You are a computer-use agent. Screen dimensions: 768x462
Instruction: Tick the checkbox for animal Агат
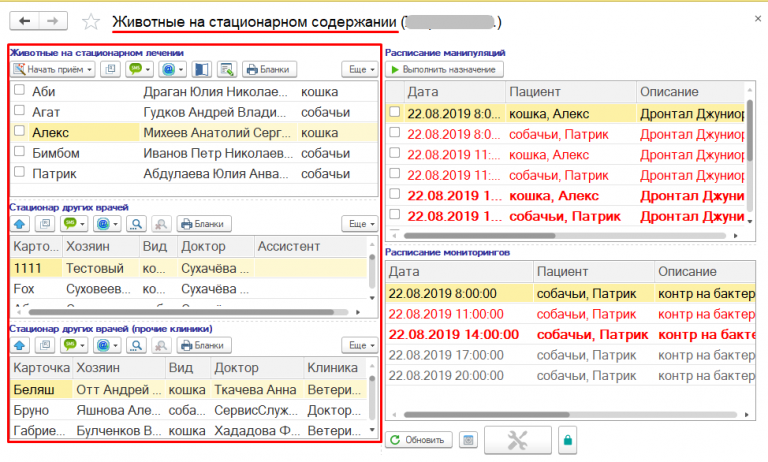[19, 110]
